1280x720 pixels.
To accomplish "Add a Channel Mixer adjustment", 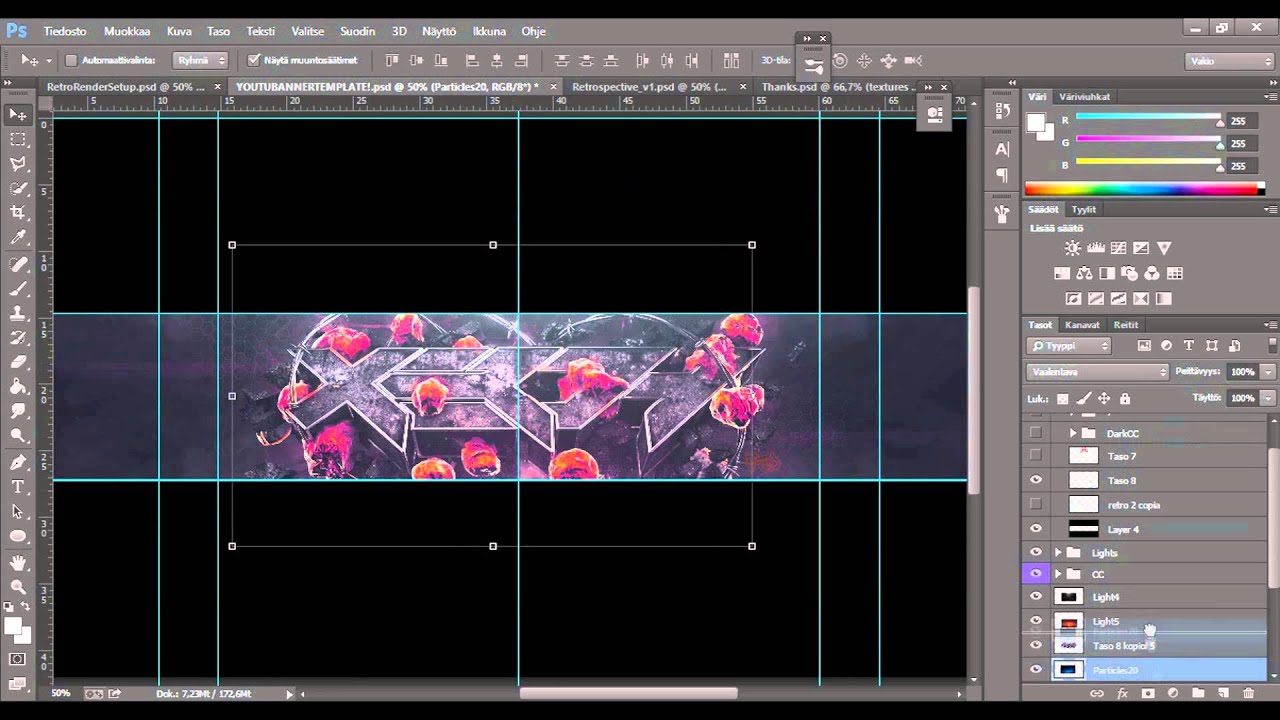I will [1152, 273].
